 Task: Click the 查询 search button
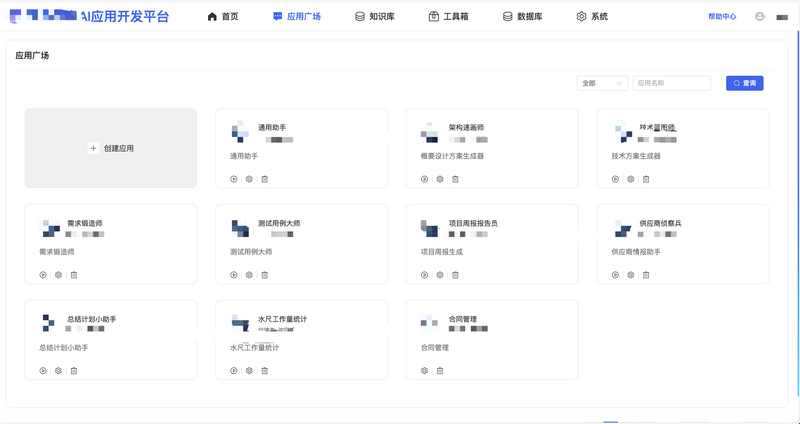pyautogui.click(x=744, y=83)
